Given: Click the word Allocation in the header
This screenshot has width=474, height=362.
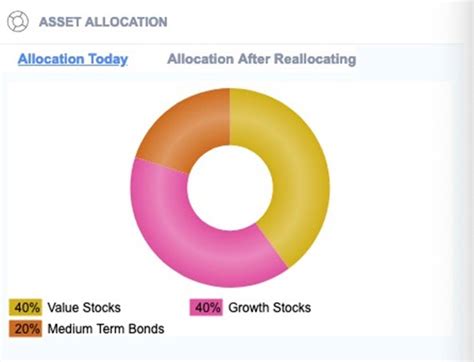Looking at the screenshot, I should (126, 22).
